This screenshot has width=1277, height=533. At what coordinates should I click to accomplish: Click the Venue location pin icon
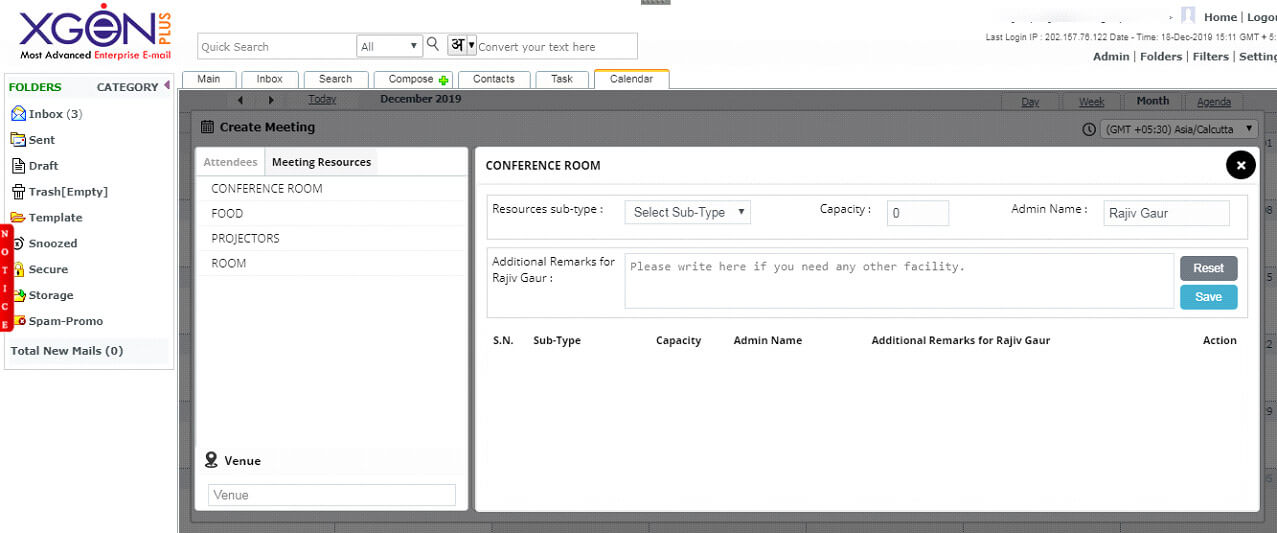coord(211,460)
